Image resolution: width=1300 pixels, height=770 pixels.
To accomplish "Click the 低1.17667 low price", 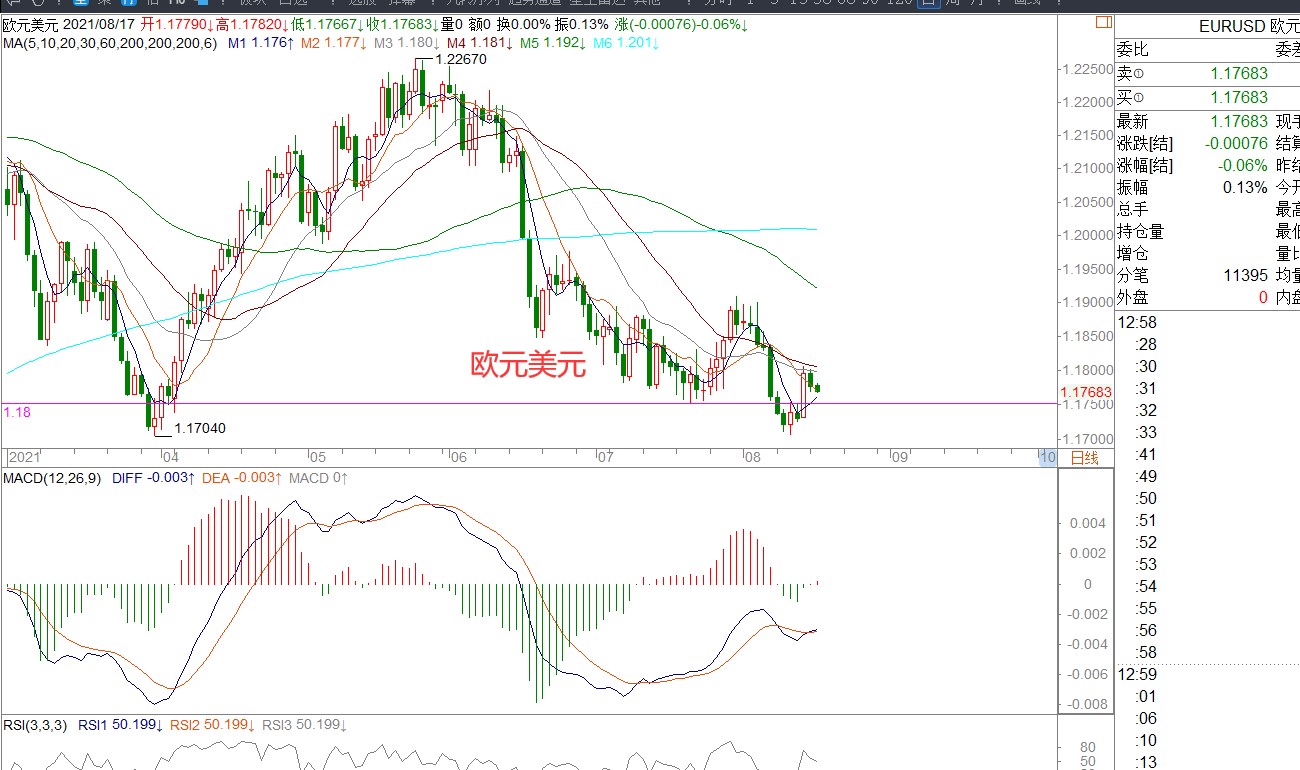I will [x=327, y=23].
